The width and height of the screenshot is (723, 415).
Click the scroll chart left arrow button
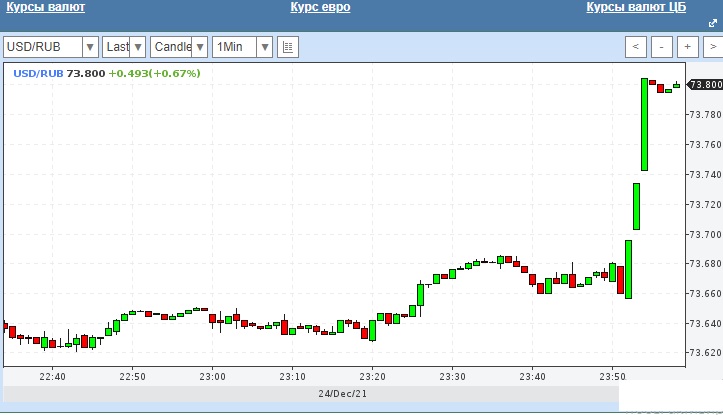pos(635,47)
